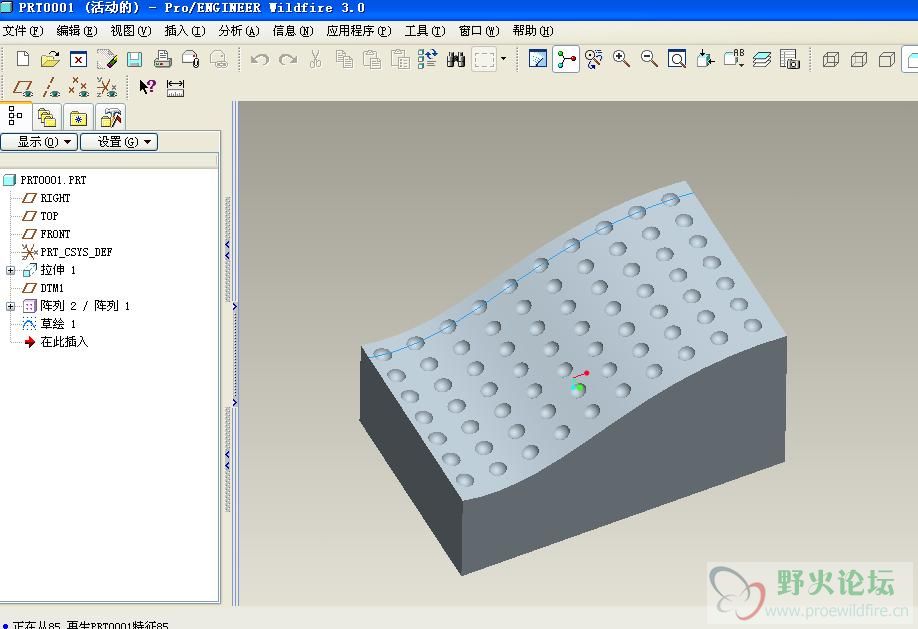Toggle orient mode icon
This screenshot has width=918, height=629.
(594, 59)
